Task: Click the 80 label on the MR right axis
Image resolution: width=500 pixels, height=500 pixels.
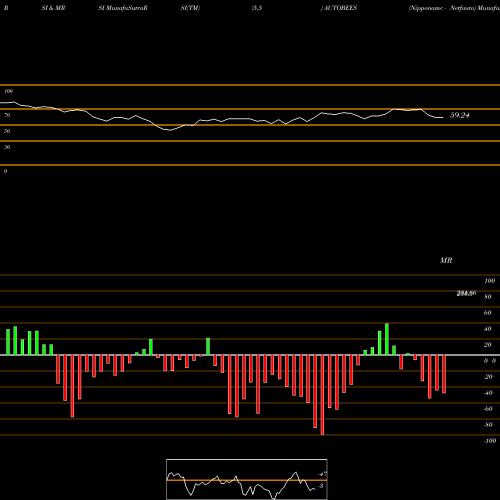Action: [488, 297]
